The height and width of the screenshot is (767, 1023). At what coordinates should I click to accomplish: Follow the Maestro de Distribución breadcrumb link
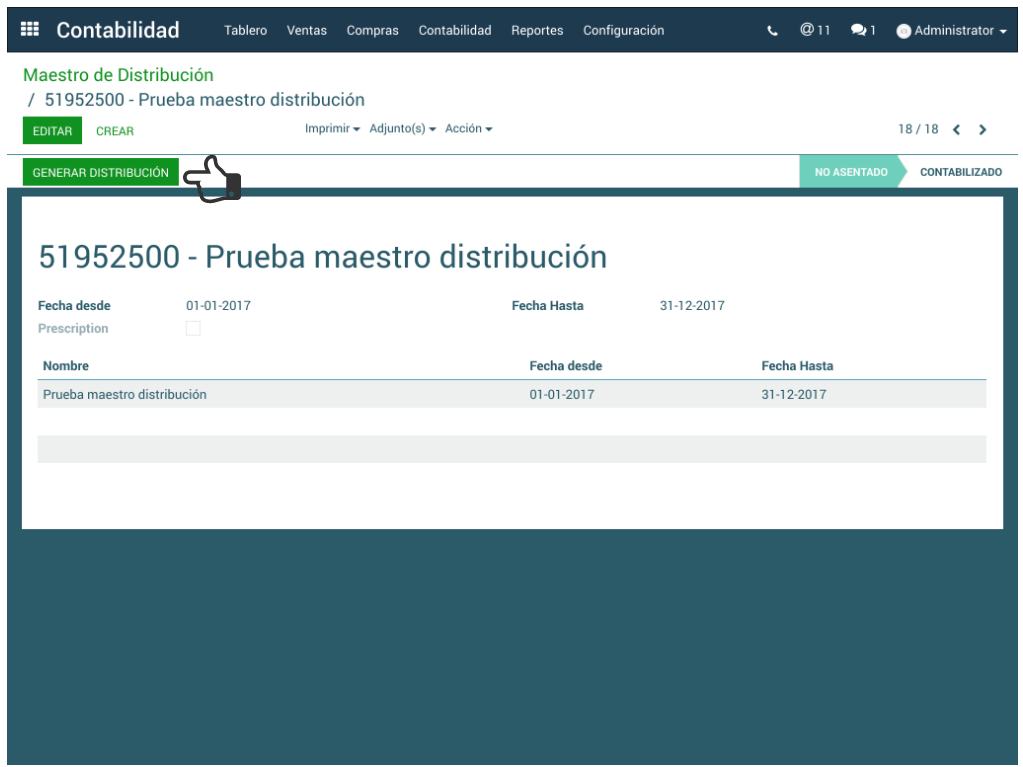[x=118, y=75]
